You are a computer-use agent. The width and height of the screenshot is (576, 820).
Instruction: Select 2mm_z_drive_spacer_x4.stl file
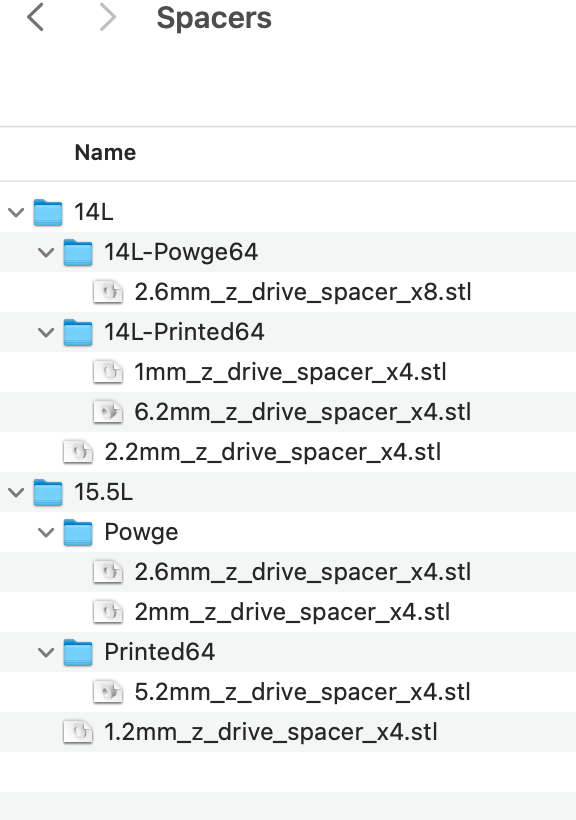pos(288,612)
